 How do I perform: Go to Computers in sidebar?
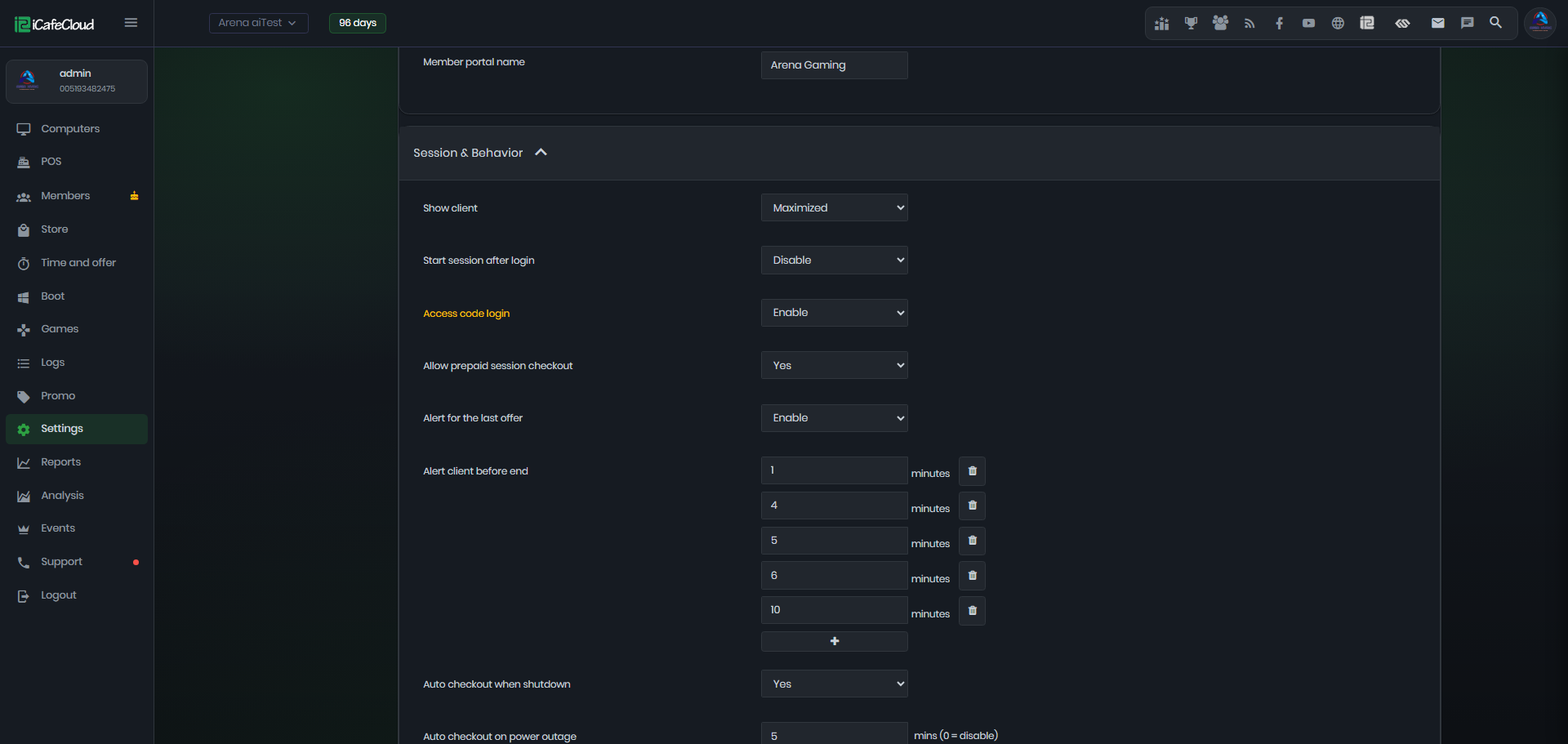(77, 129)
